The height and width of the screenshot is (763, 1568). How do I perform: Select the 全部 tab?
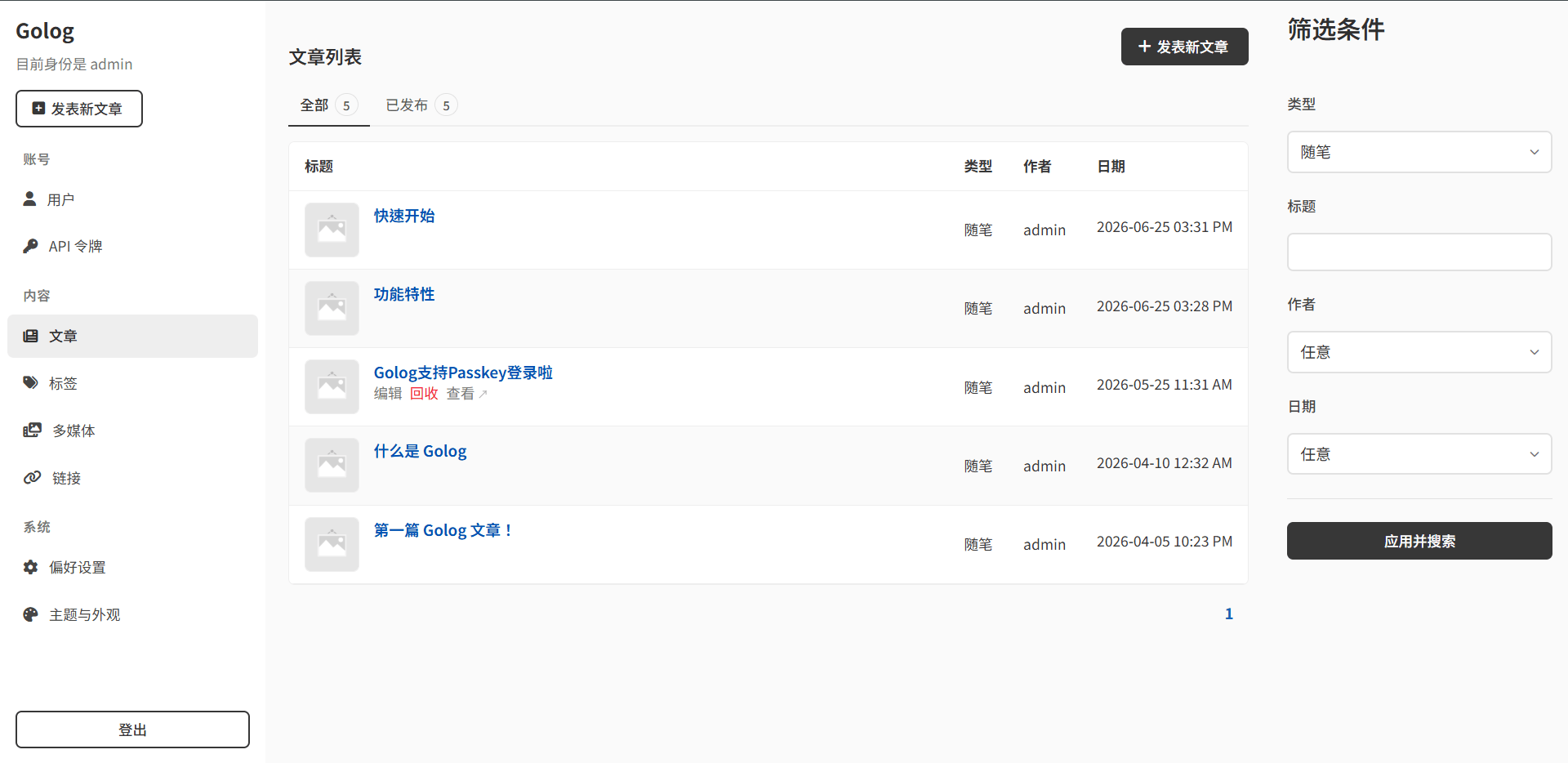(328, 105)
